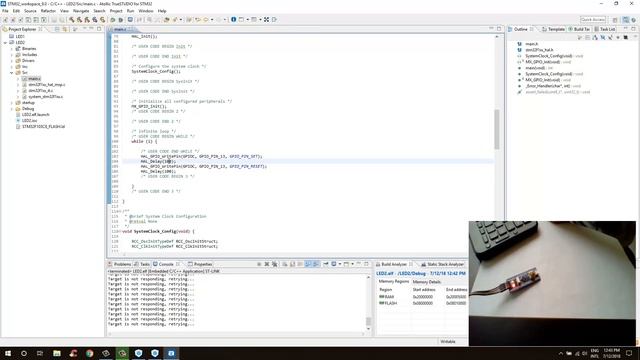Image resolution: width=640 pixels, height=360 pixels.
Task: Open the File menu
Action: (x=5, y=11)
